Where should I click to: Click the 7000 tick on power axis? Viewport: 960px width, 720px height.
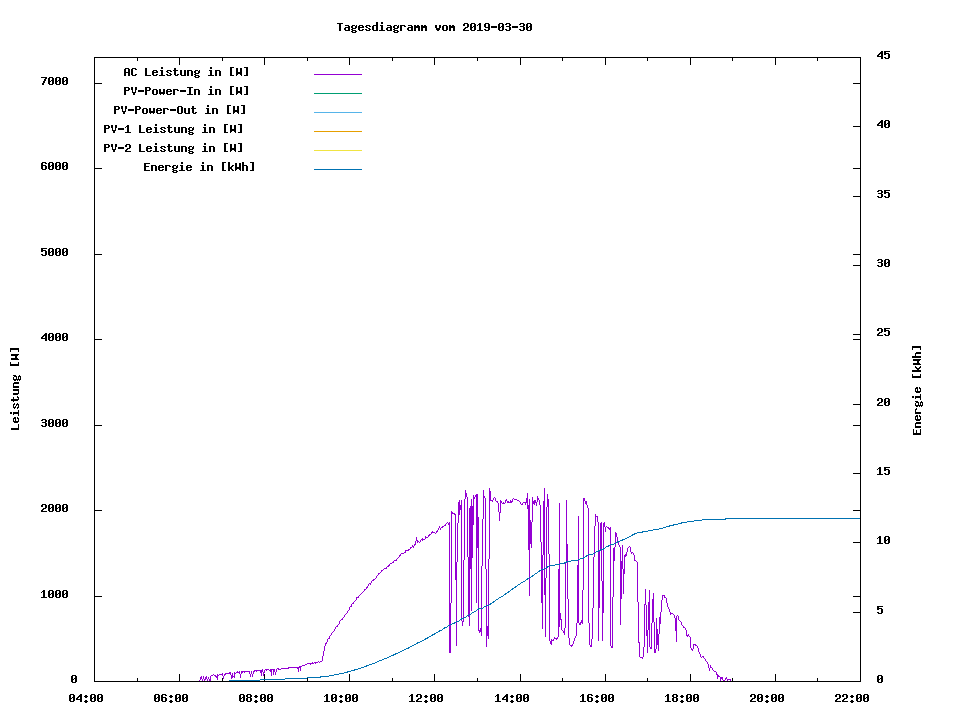pyautogui.click(x=53, y=82)
